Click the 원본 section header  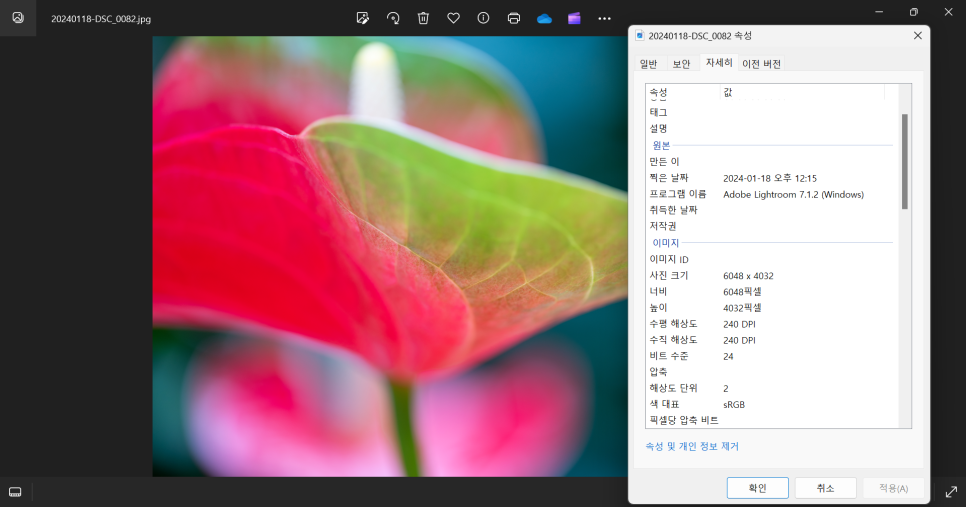pos(661,145)
